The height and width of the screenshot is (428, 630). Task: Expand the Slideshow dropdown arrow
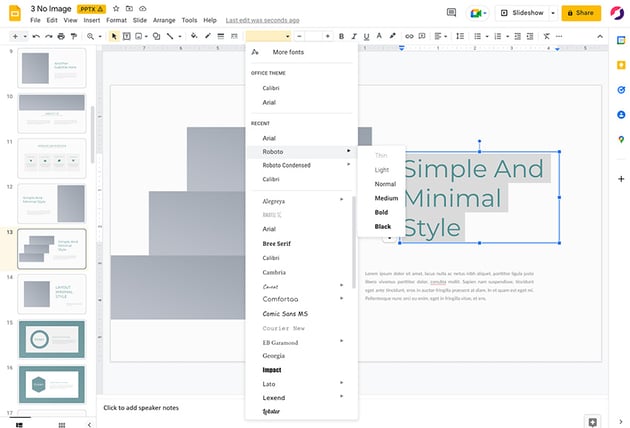click(x=552, y=13)
